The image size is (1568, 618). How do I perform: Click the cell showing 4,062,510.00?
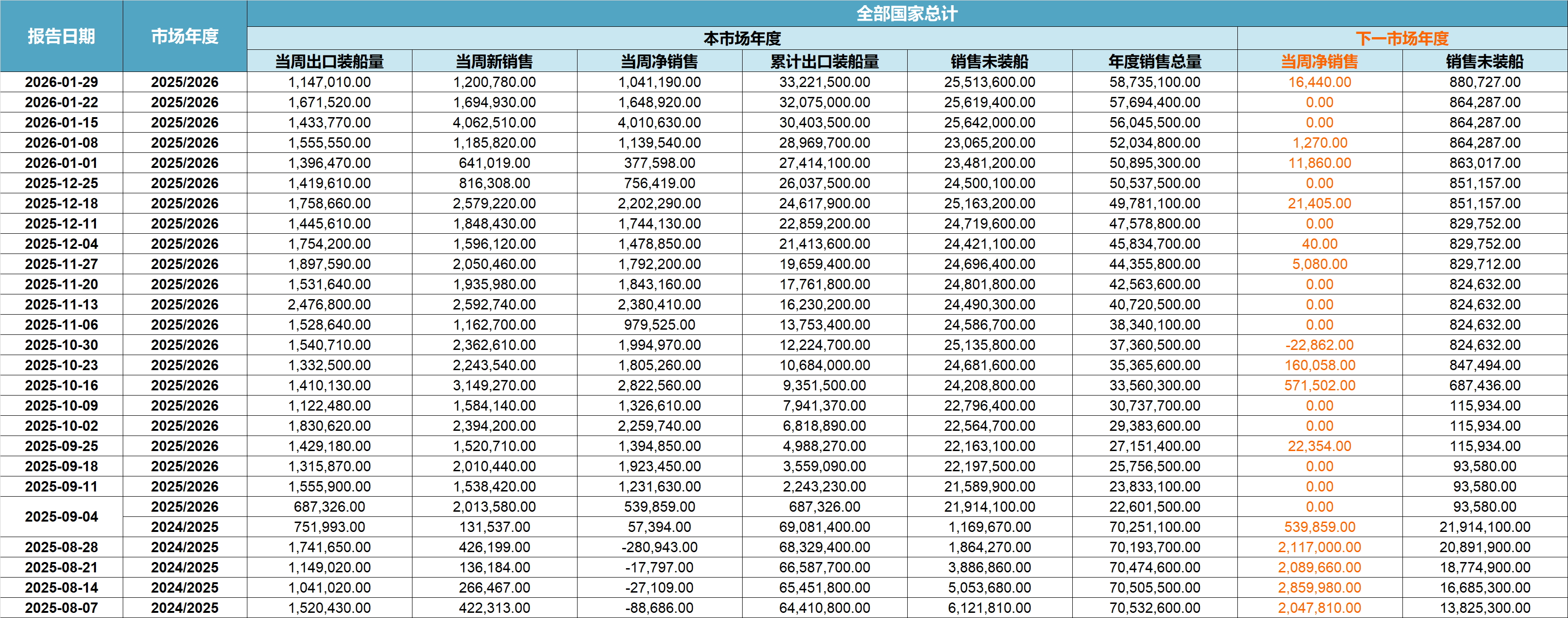pos(494,122)
